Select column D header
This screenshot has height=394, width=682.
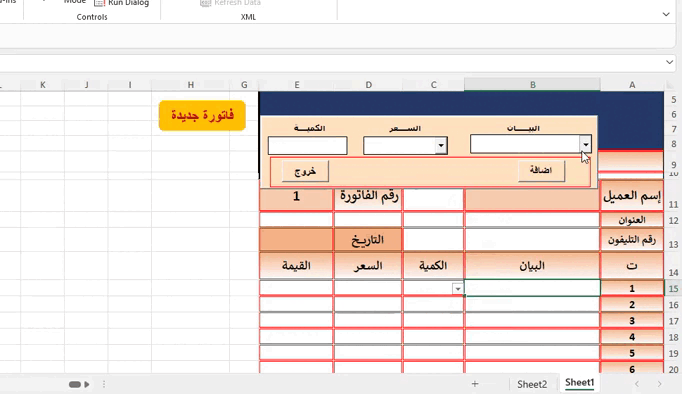[x=368, y=85]
